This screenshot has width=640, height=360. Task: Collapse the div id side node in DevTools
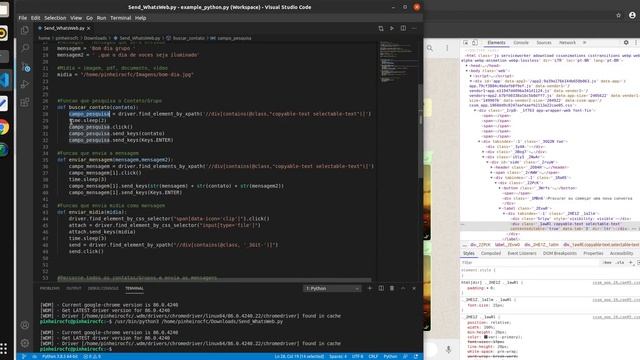[x=487, y=162]
